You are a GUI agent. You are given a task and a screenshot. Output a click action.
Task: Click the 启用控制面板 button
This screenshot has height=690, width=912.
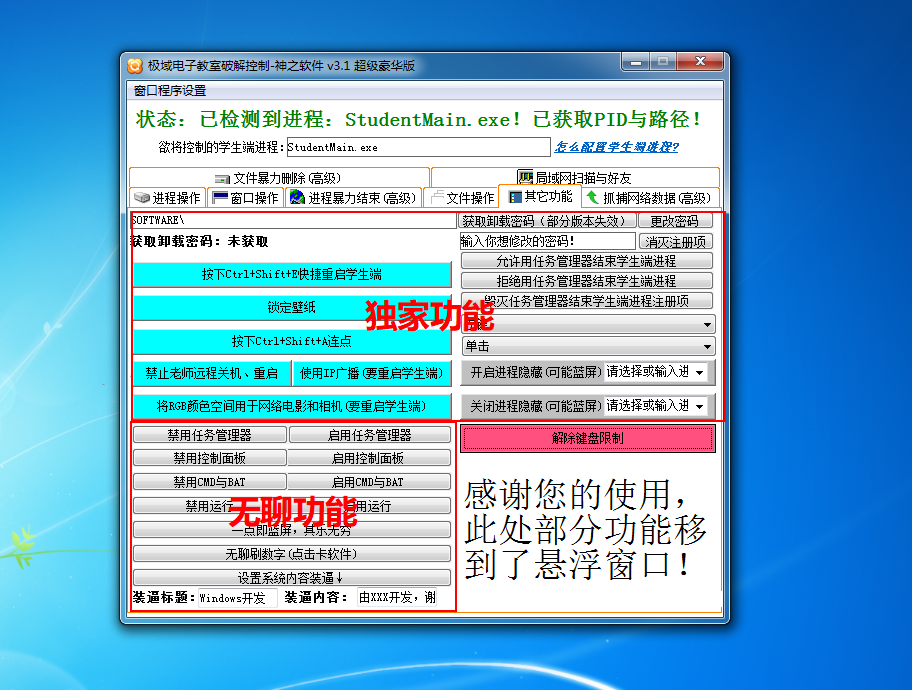(369, 458)
